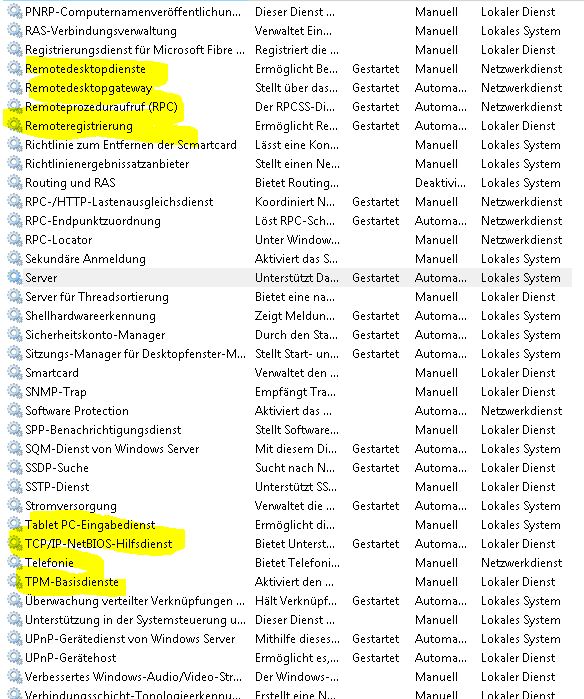Click the gear icon beside Shellhardwareerkennung
This screenshot has width=584, height=699.
14,316
